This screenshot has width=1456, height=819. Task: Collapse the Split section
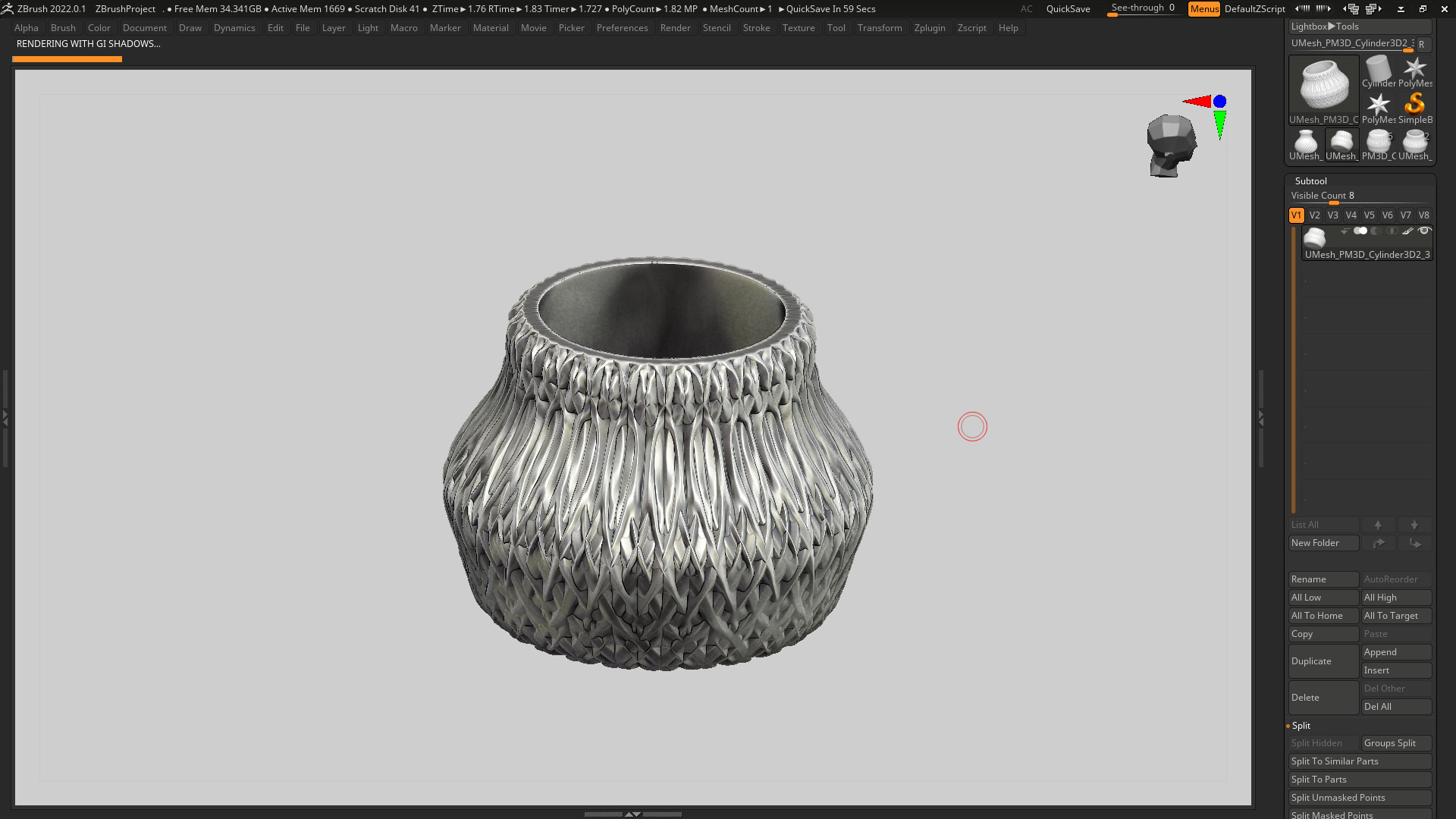coord(1301,726)
